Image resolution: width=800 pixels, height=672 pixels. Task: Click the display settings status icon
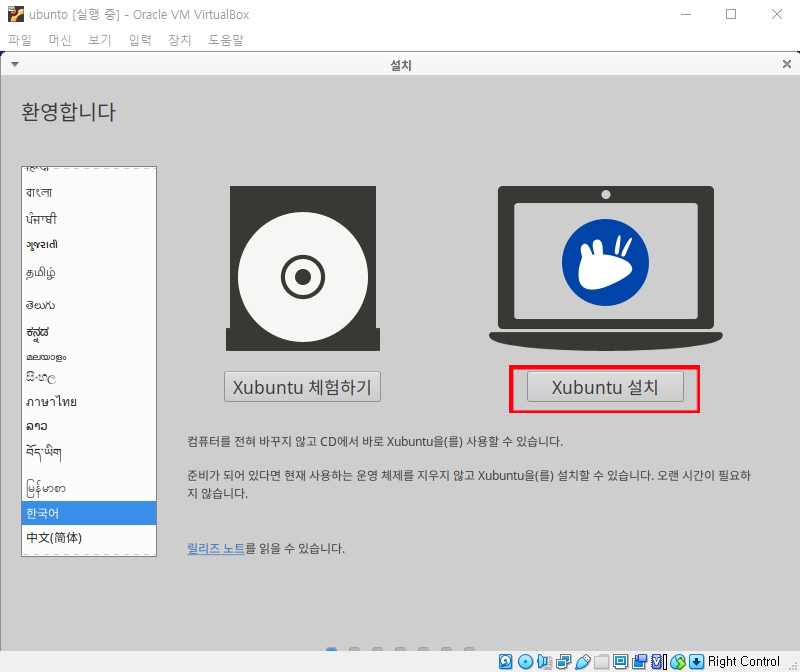pyautogui.click(x=620, y=662)
